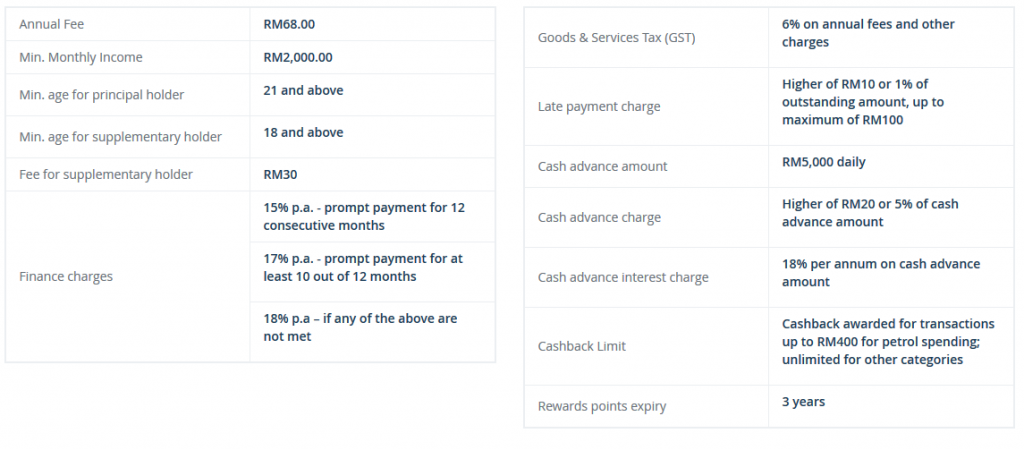Image resolution: width=1024 pixels, height=450 pixels.
Task: Click Min. age for supplementary holder label
Action: (120, 137)
